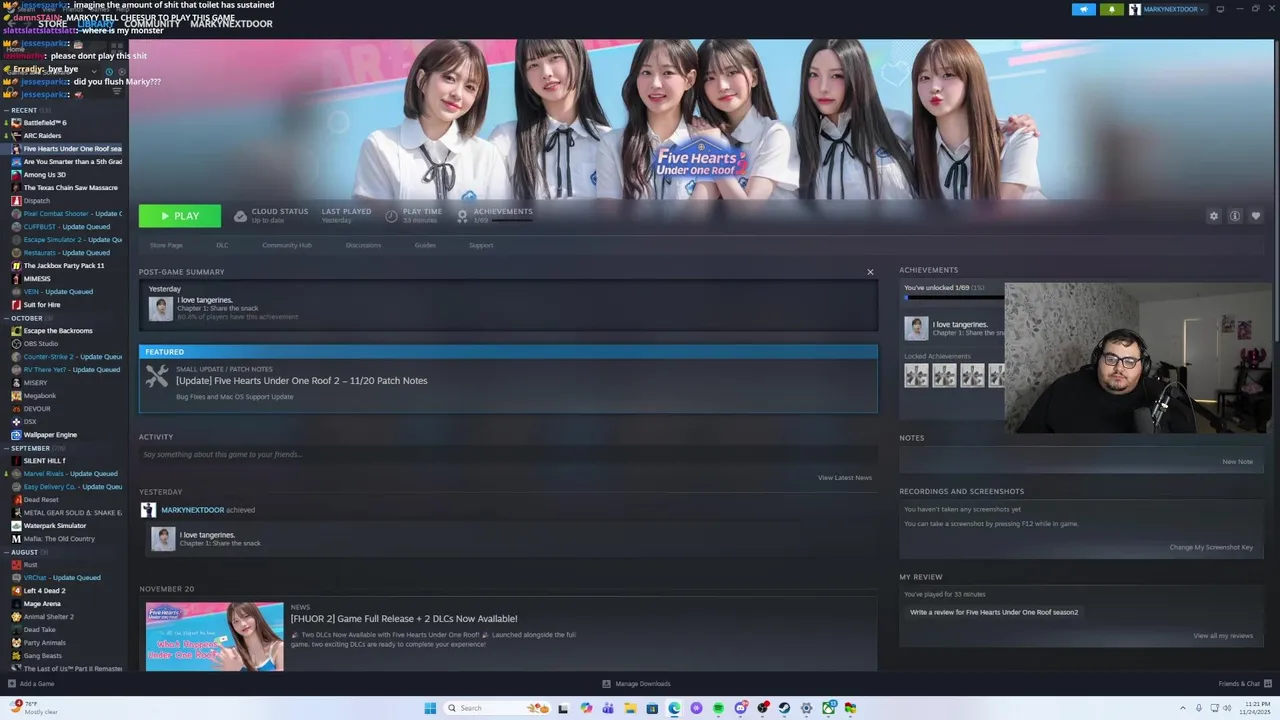
Task: Collapse the OCTOBER library section
Action: click(6, 318)
